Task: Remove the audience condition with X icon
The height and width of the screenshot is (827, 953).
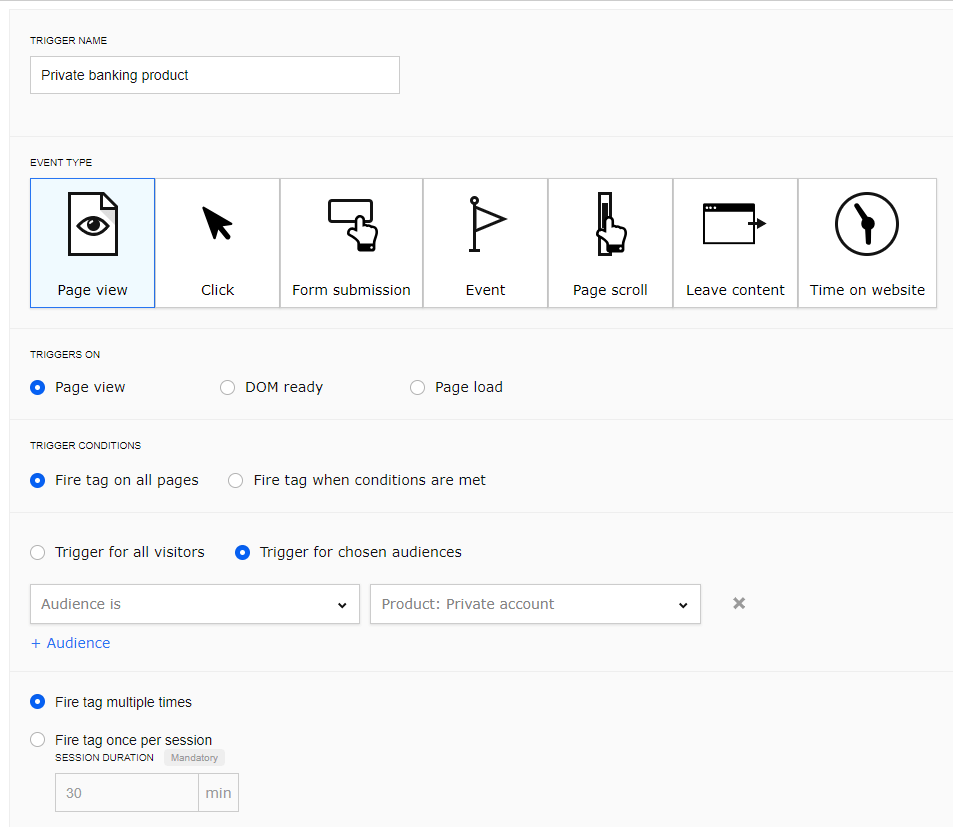Action: coord(739,603)
